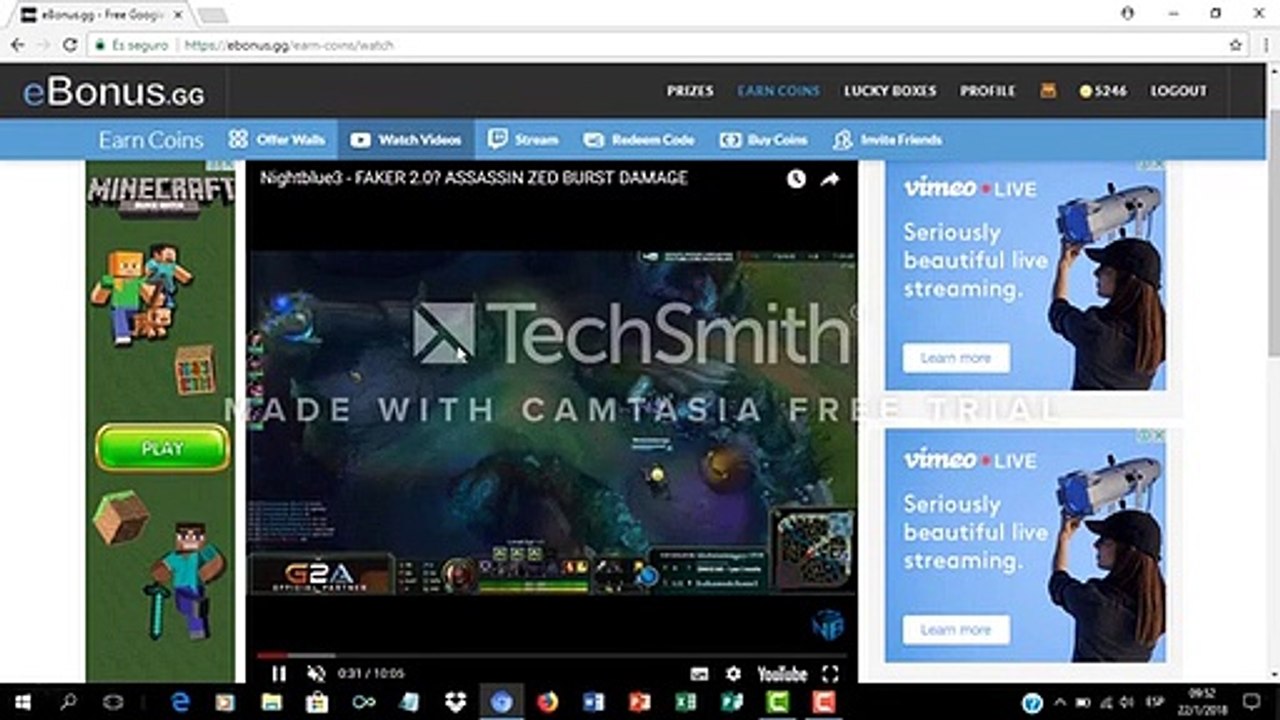
Task: Enter fullscreen mode in the video player
Action: tap(830, 674)
